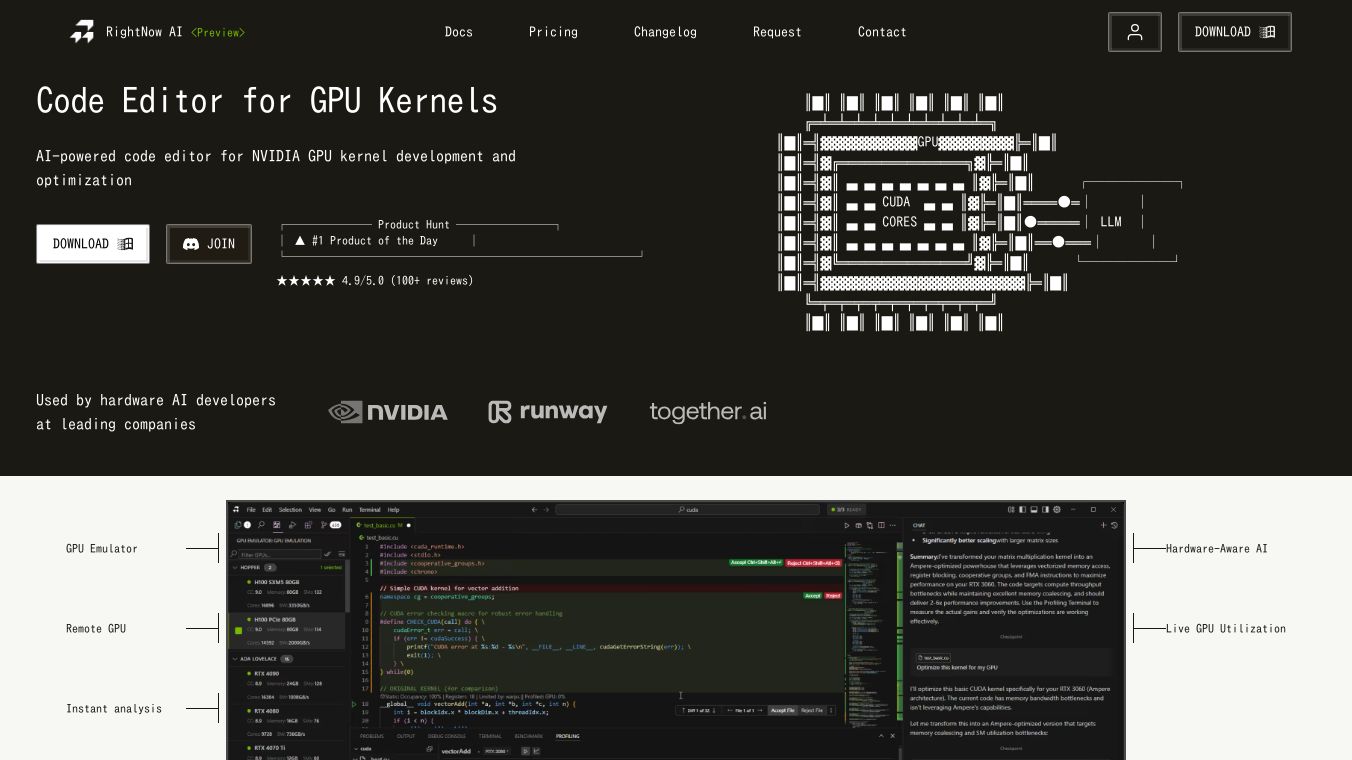Start a new chat with the plus icon

coord(1103,525)
